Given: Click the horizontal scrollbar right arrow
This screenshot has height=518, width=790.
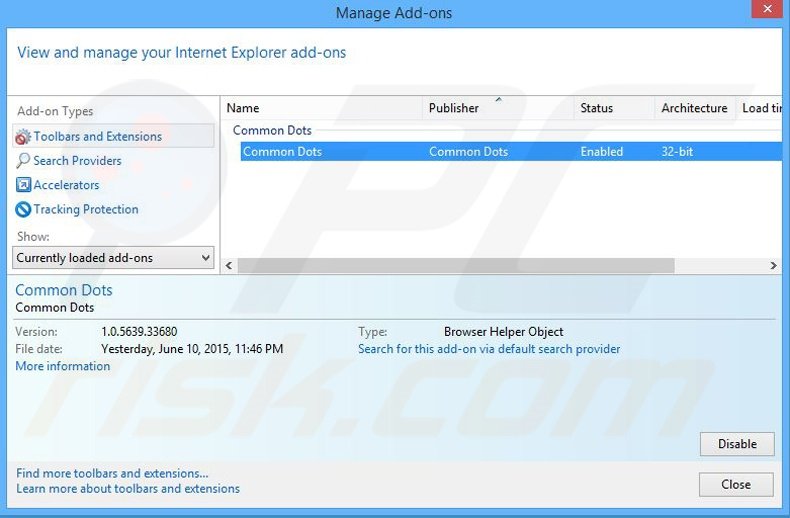Looking at the screenshot, I should (x=773, y=266).
